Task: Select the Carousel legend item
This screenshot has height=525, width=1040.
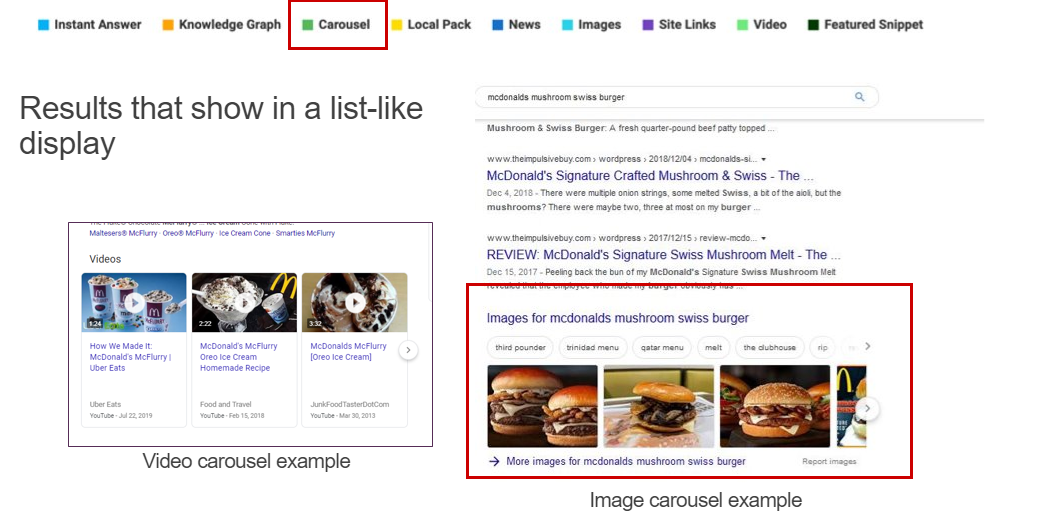Action: [336, 25]
